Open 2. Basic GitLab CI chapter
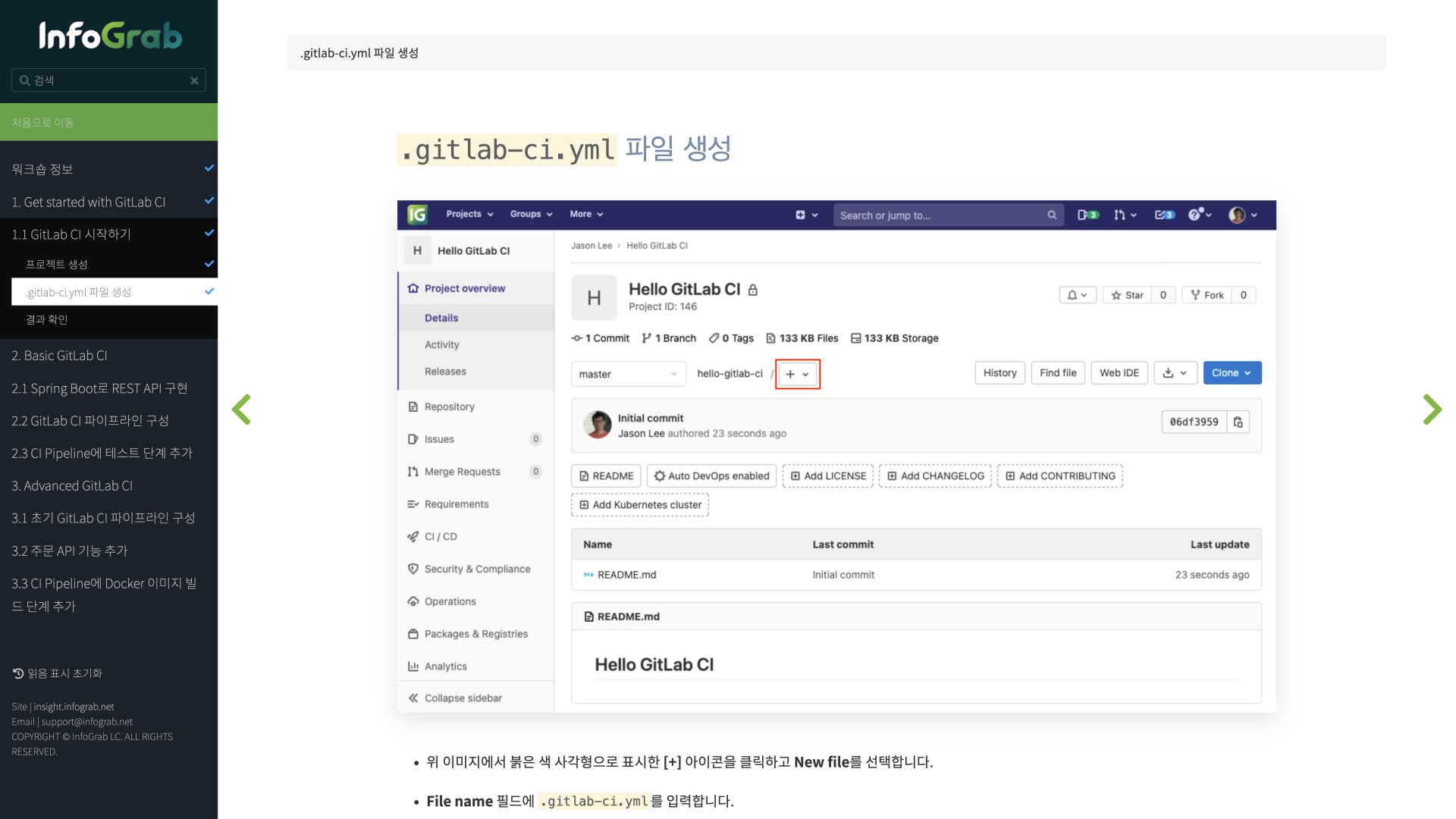Viewport: 1456px width, 819px height. [108, 356]
